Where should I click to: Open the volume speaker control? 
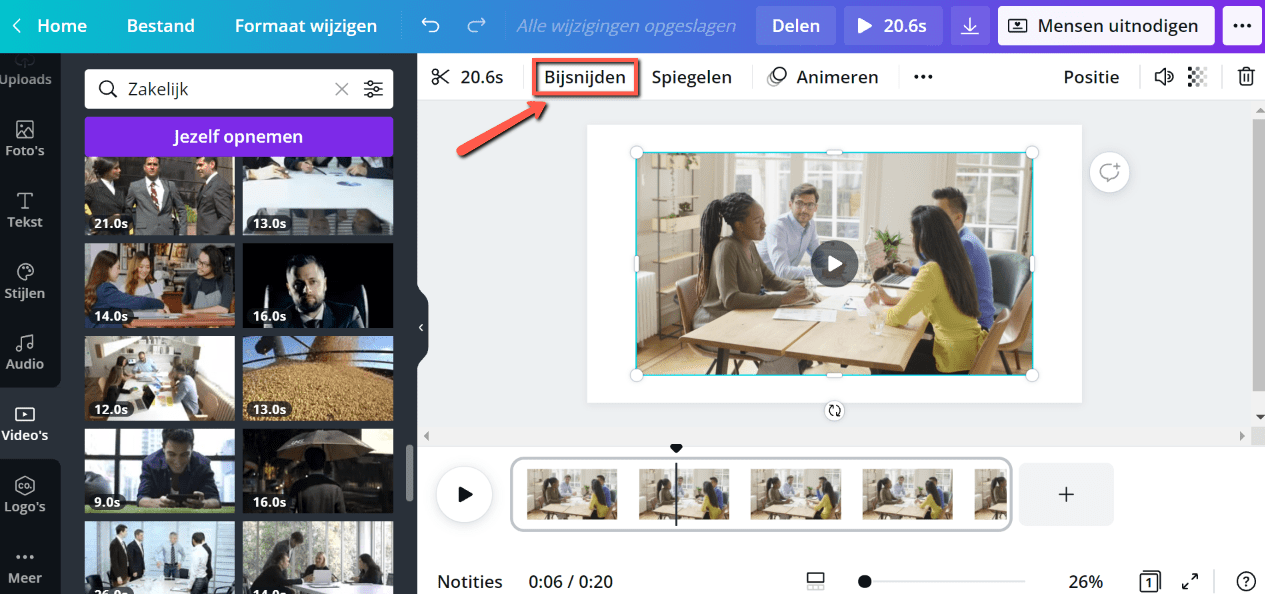[1163, 77]
